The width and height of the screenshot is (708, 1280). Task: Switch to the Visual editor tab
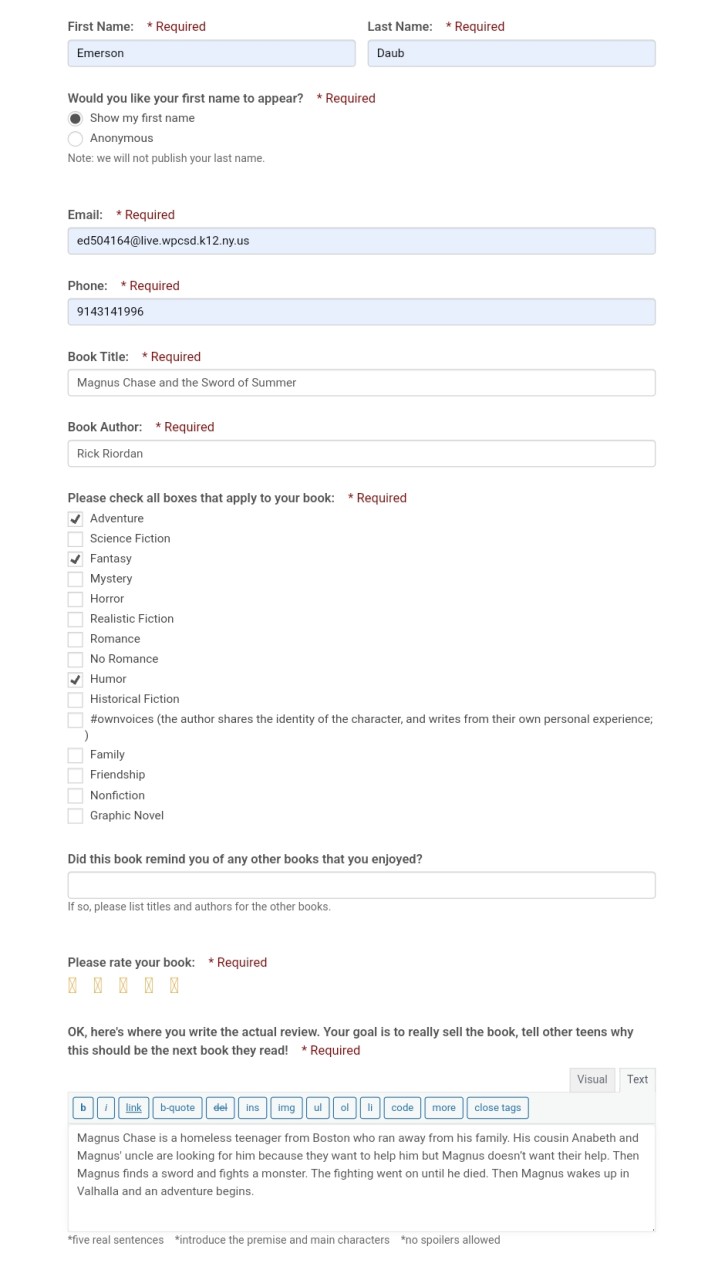click(592, 1080)
